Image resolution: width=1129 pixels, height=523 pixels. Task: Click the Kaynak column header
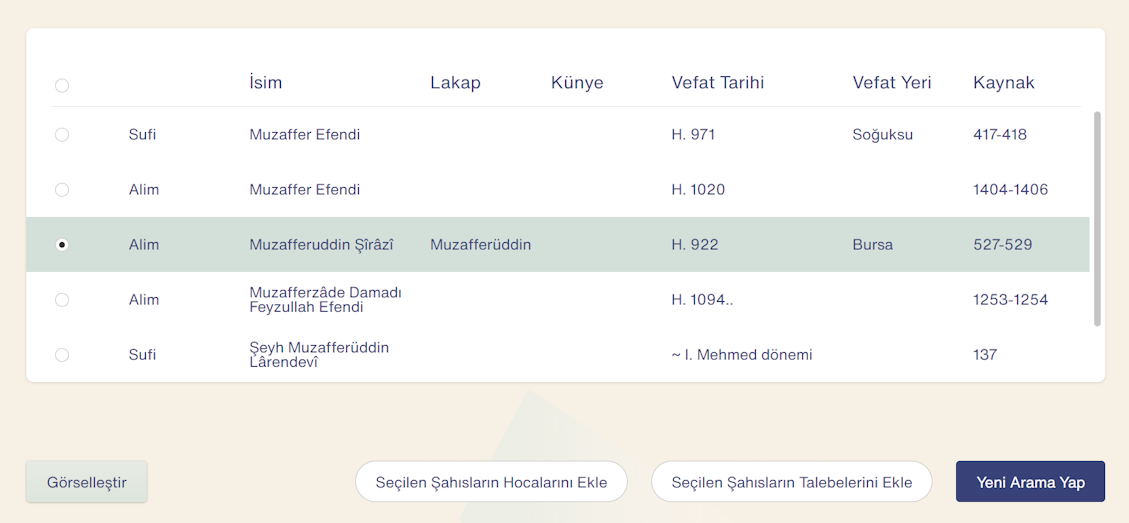[1004, 83]
